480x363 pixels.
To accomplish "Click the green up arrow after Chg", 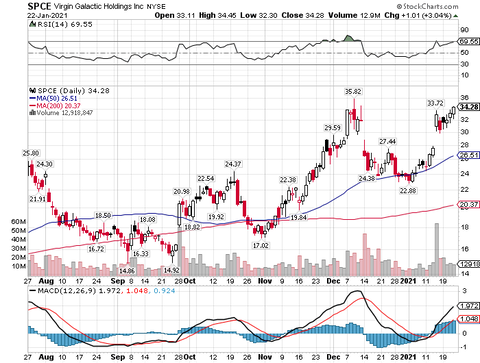I will click(x=456, y=16).
